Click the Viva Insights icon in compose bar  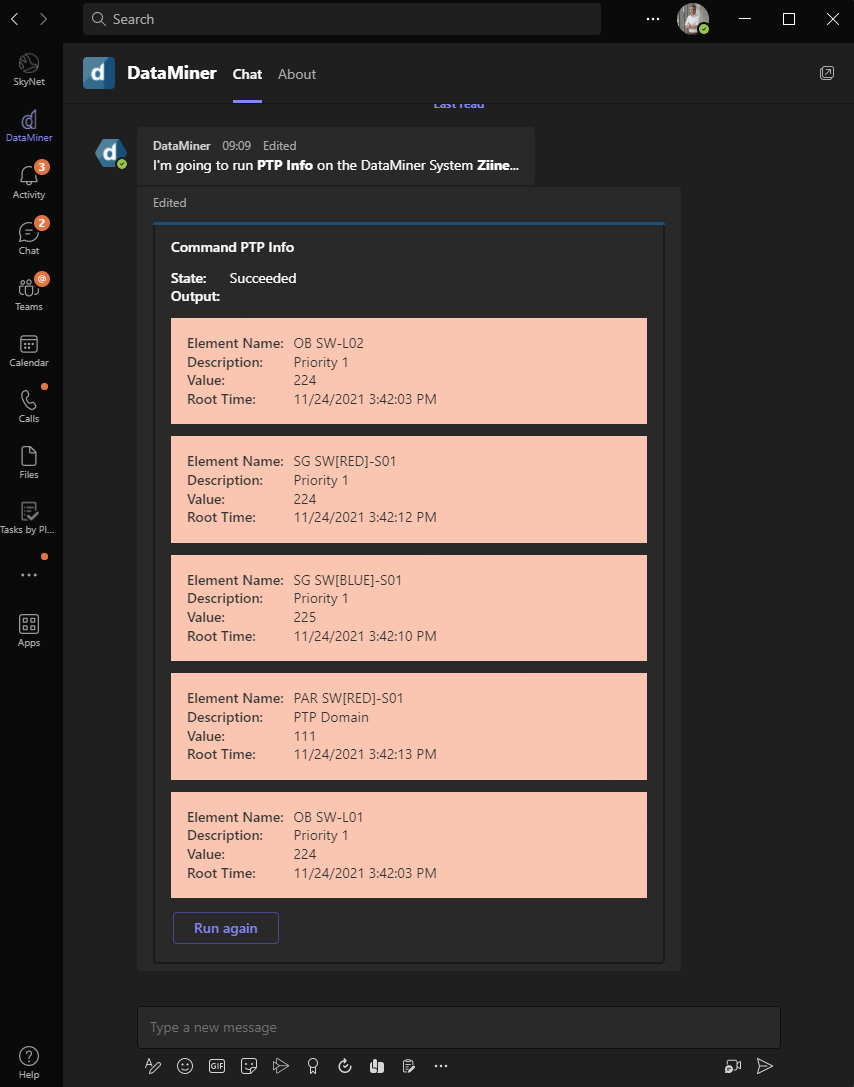(377, 1066)
